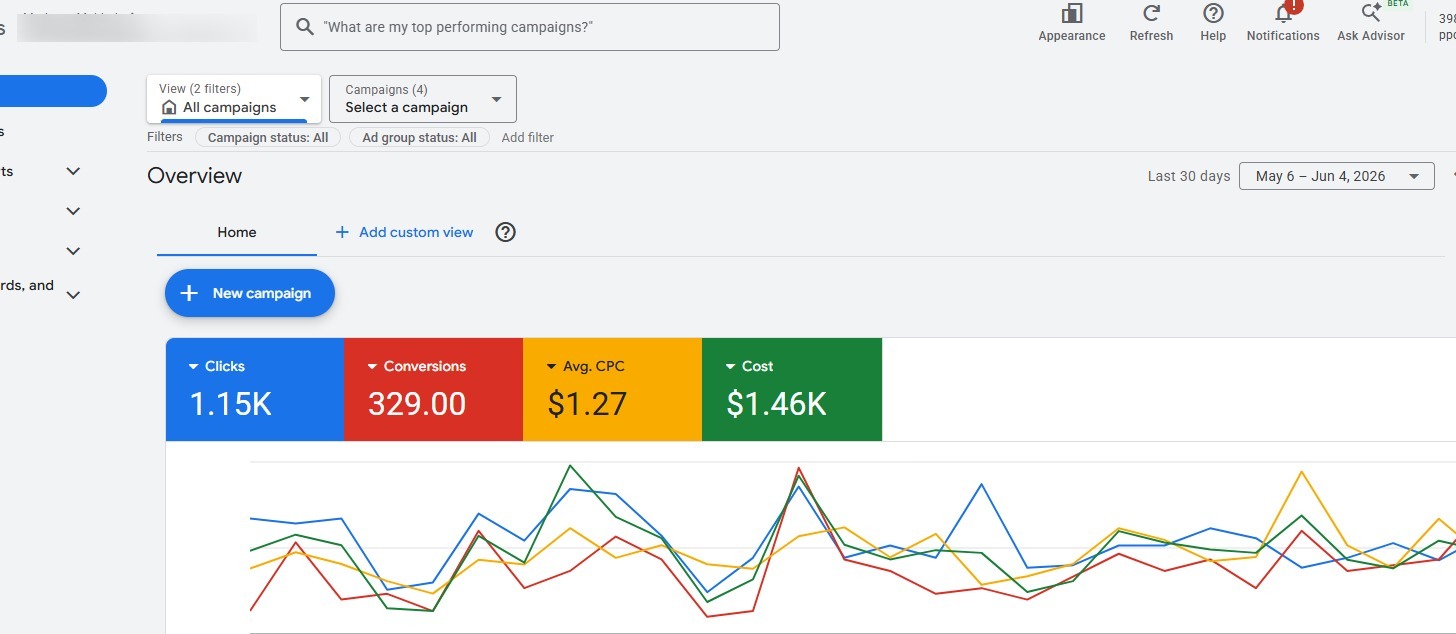Screen dimensions: 1456x634
Task: Click the New campaign button
Action: [x=250, y=293]
